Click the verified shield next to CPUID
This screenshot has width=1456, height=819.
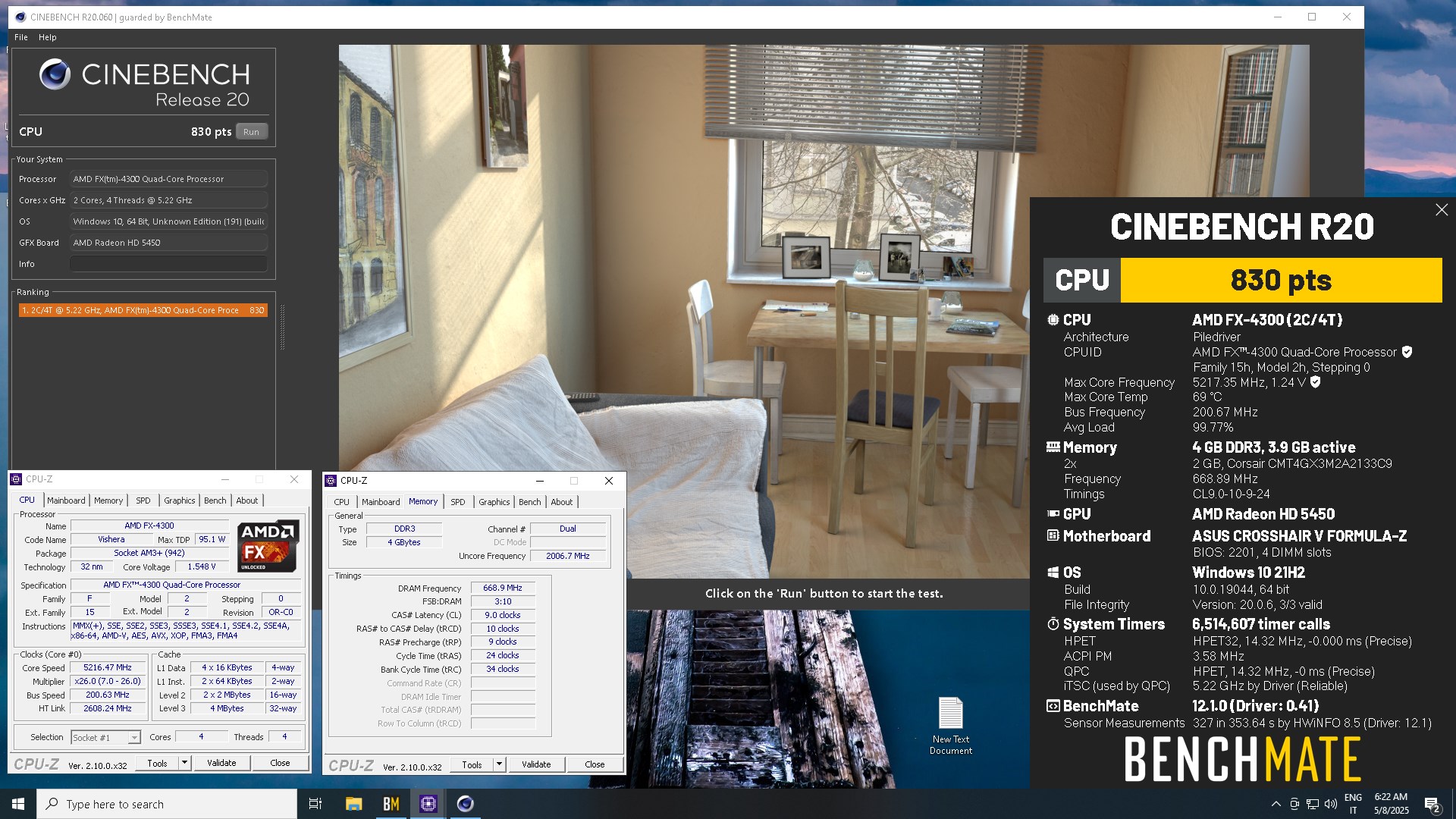click(x=1407, y=352)
